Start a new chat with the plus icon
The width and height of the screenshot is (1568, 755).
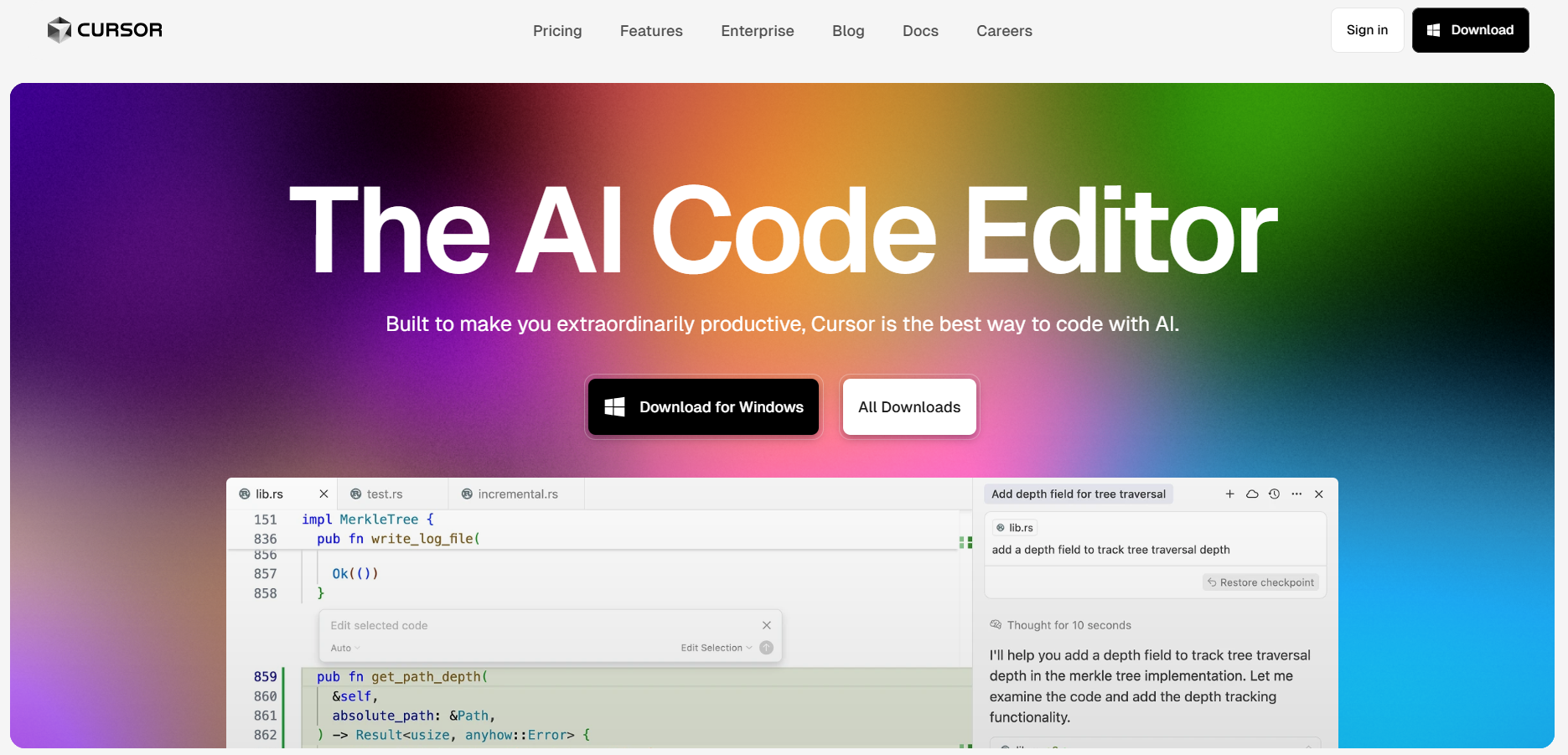click(1230, 494)
